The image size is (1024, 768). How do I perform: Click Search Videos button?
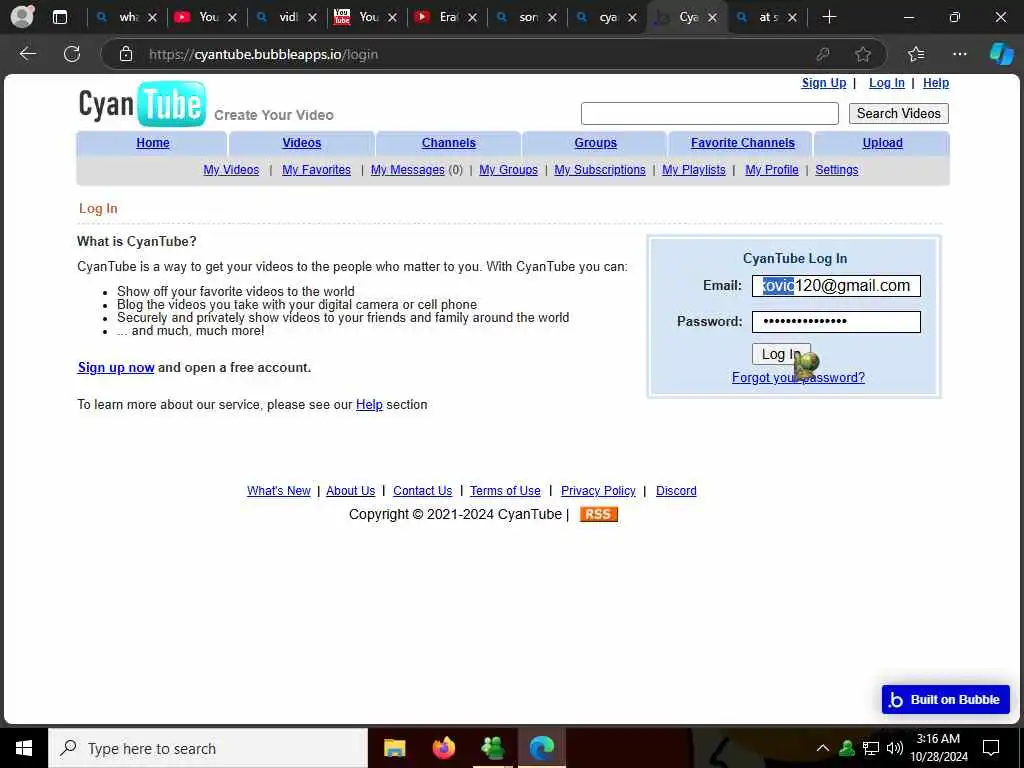899,114
